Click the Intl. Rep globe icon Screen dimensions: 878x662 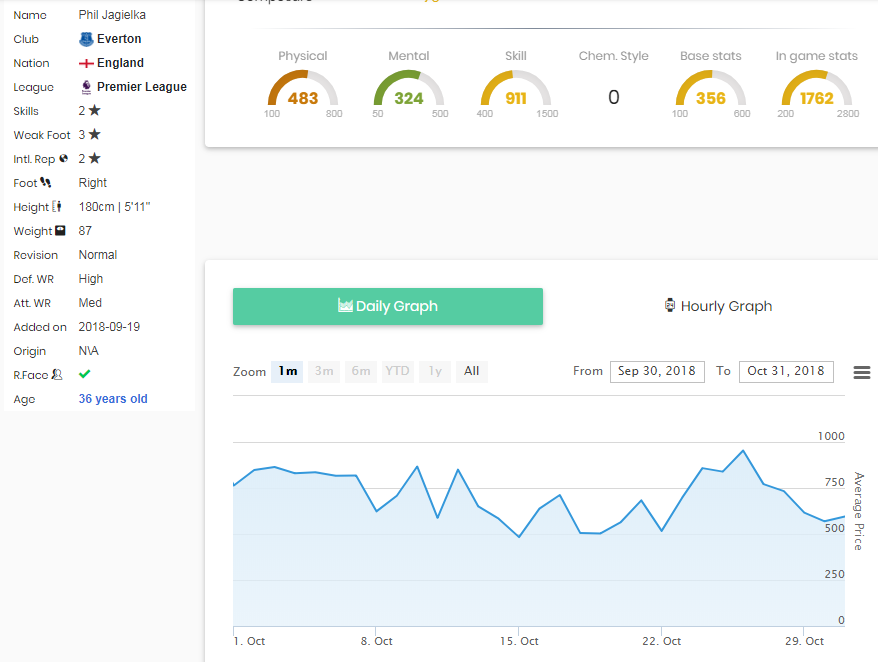[x=64, y=159]
